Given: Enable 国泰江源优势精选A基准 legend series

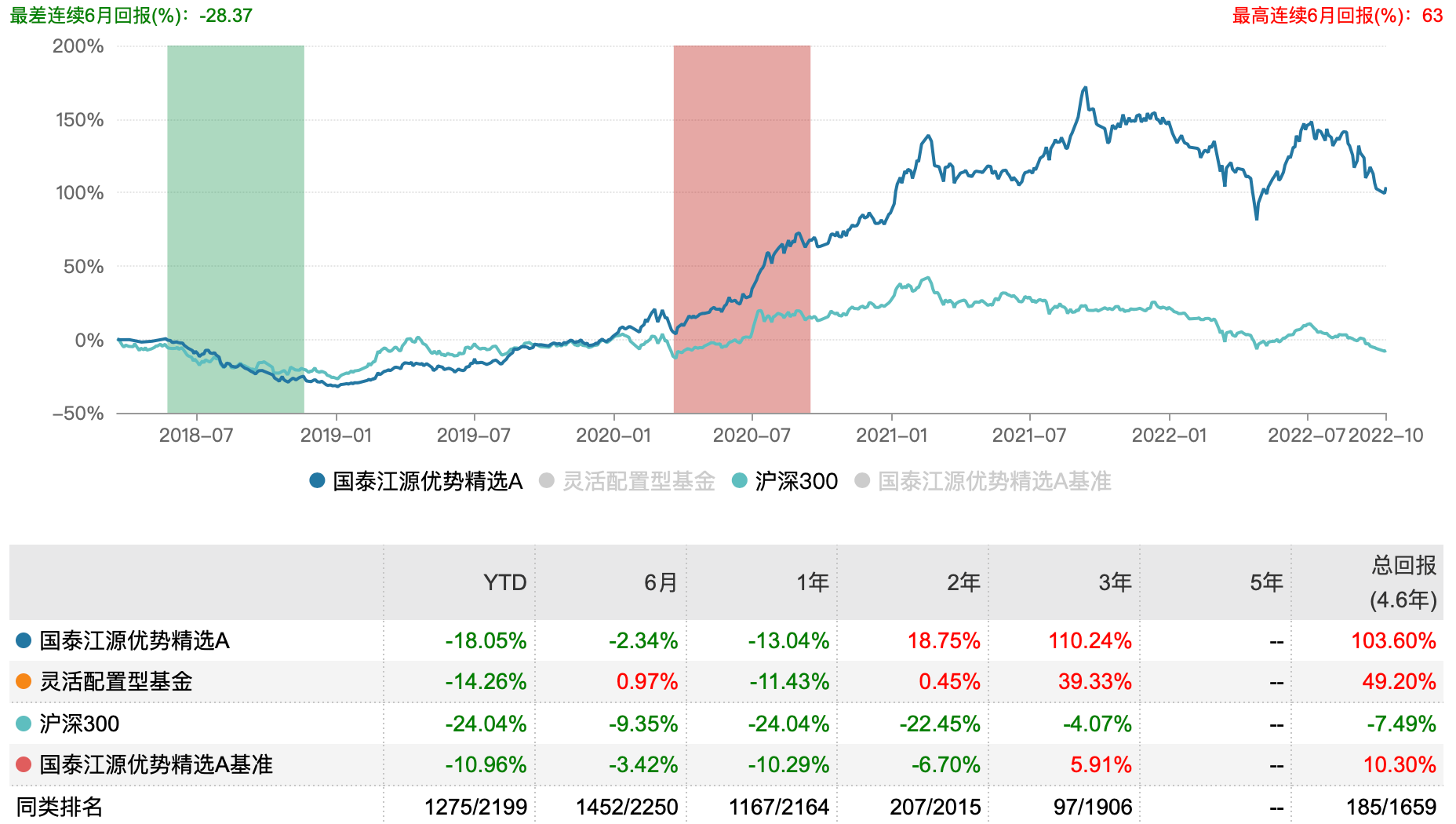Looking at the screenshot, I should [x=984, y=481].
